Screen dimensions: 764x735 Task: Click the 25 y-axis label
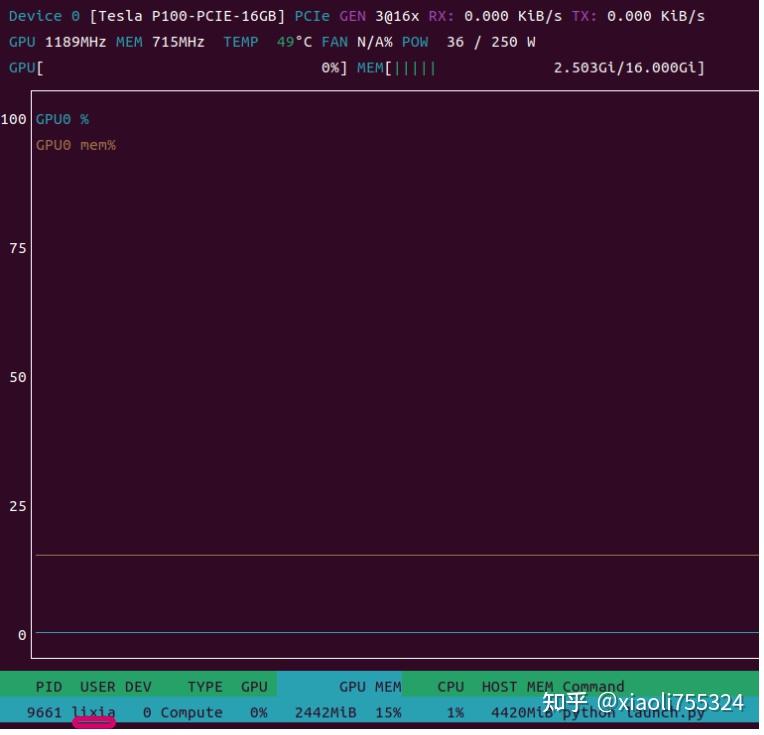pos(18,507)
